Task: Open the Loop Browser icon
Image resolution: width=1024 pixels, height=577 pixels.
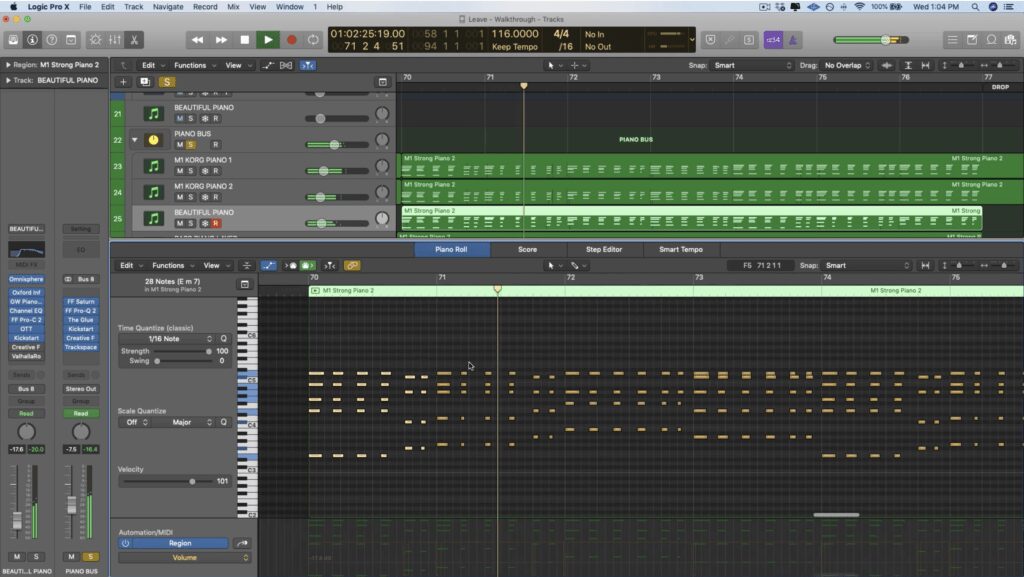Action: [x=991, y=40]
